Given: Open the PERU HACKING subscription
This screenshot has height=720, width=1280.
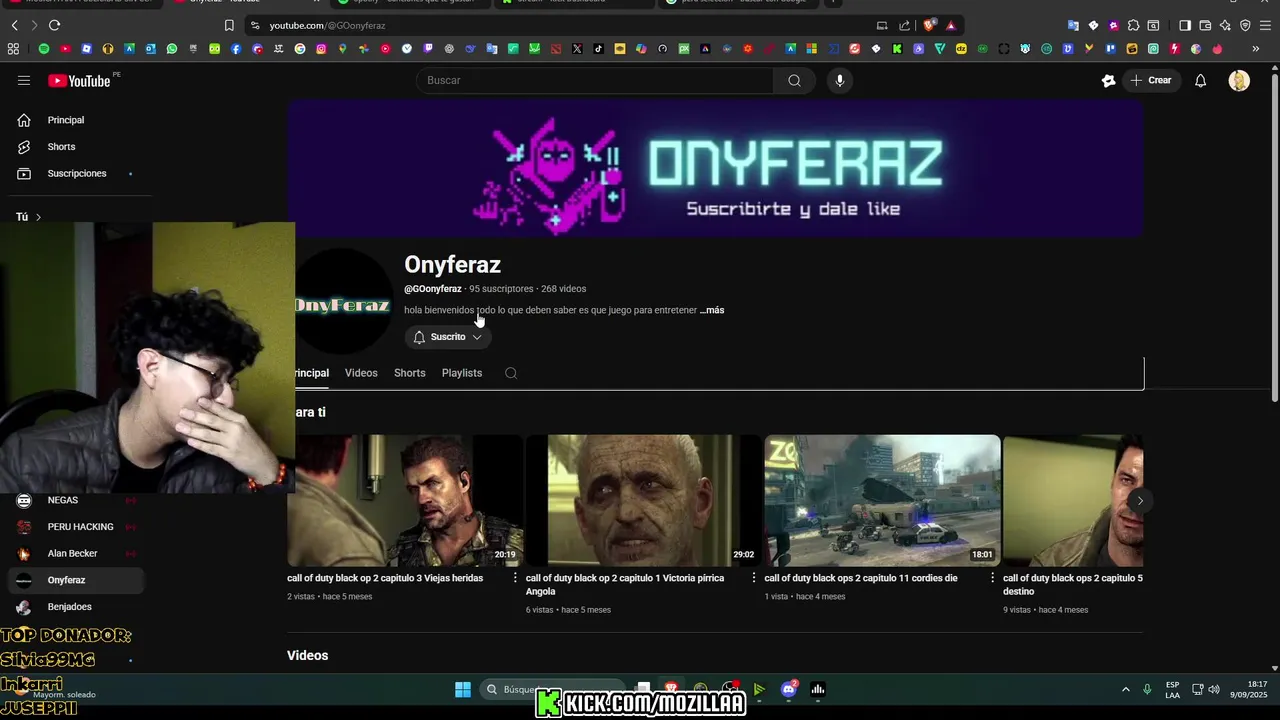Looking at the screenshot, I should click(x=75, y=527).
